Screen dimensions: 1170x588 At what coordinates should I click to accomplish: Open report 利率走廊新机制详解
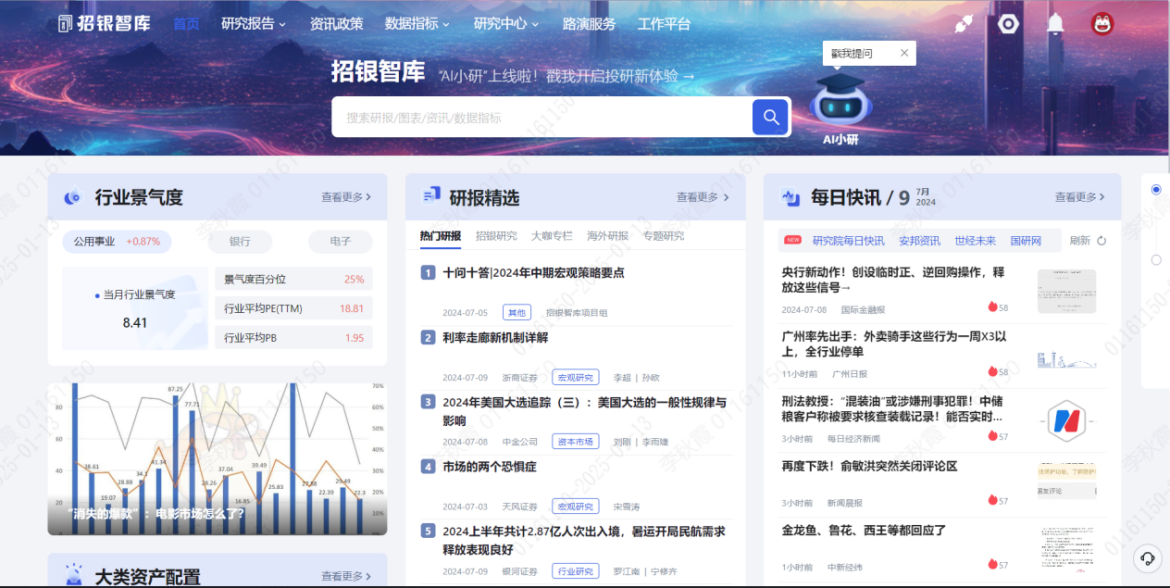496,338
